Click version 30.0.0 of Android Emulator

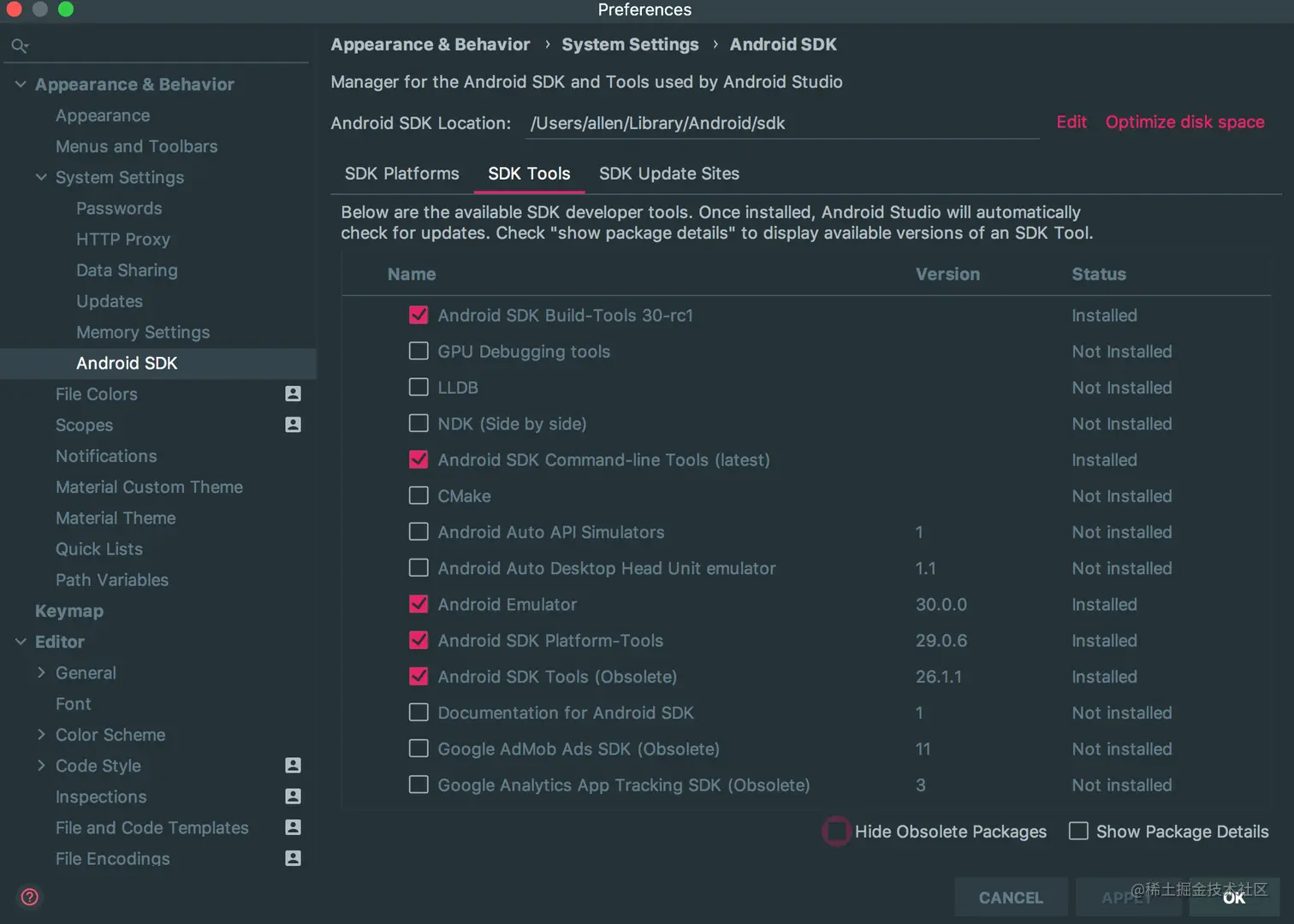(941, 604)
